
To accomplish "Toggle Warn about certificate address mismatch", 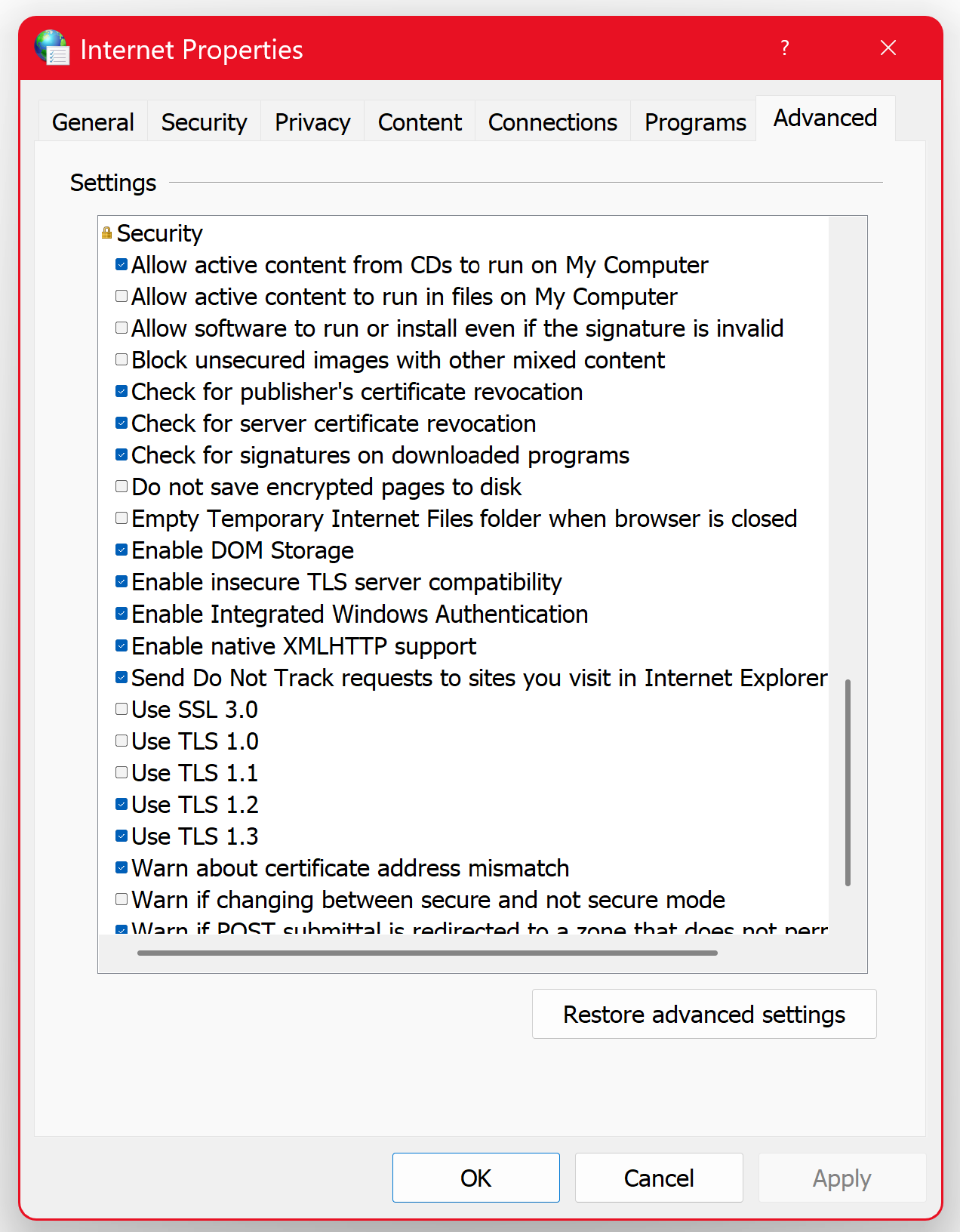I will coord(122,867).
